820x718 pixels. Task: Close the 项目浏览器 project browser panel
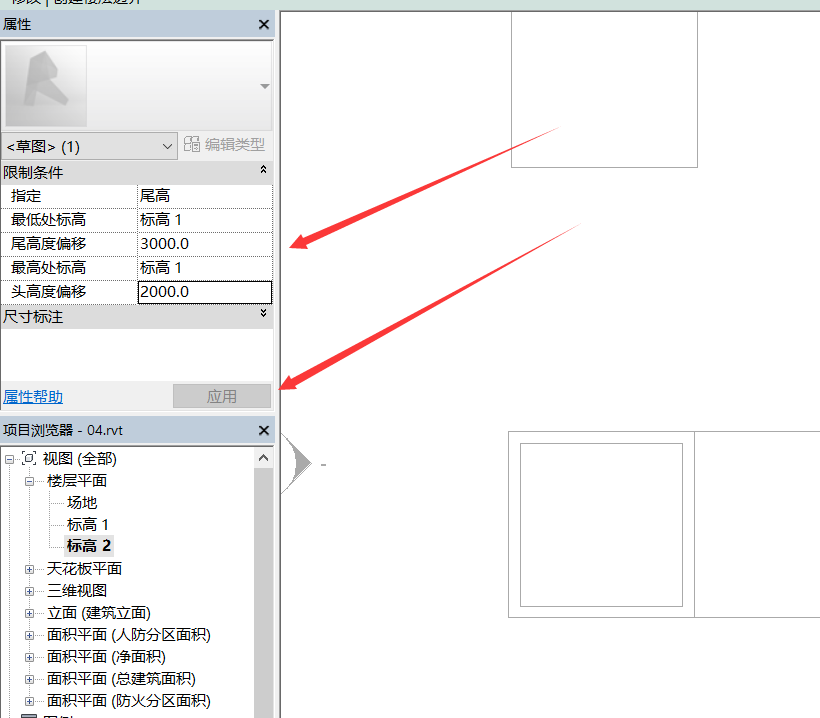coord(264,431)
